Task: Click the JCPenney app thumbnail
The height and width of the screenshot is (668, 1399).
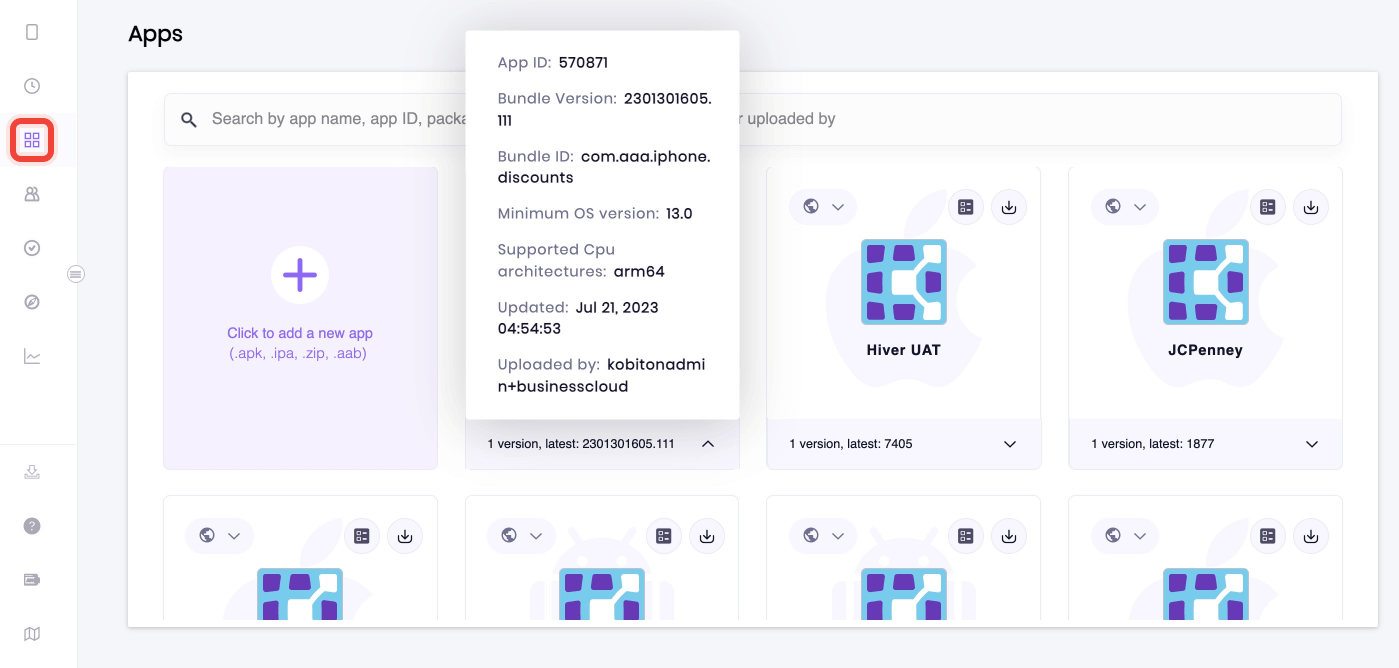Action: click(1206, 282)
